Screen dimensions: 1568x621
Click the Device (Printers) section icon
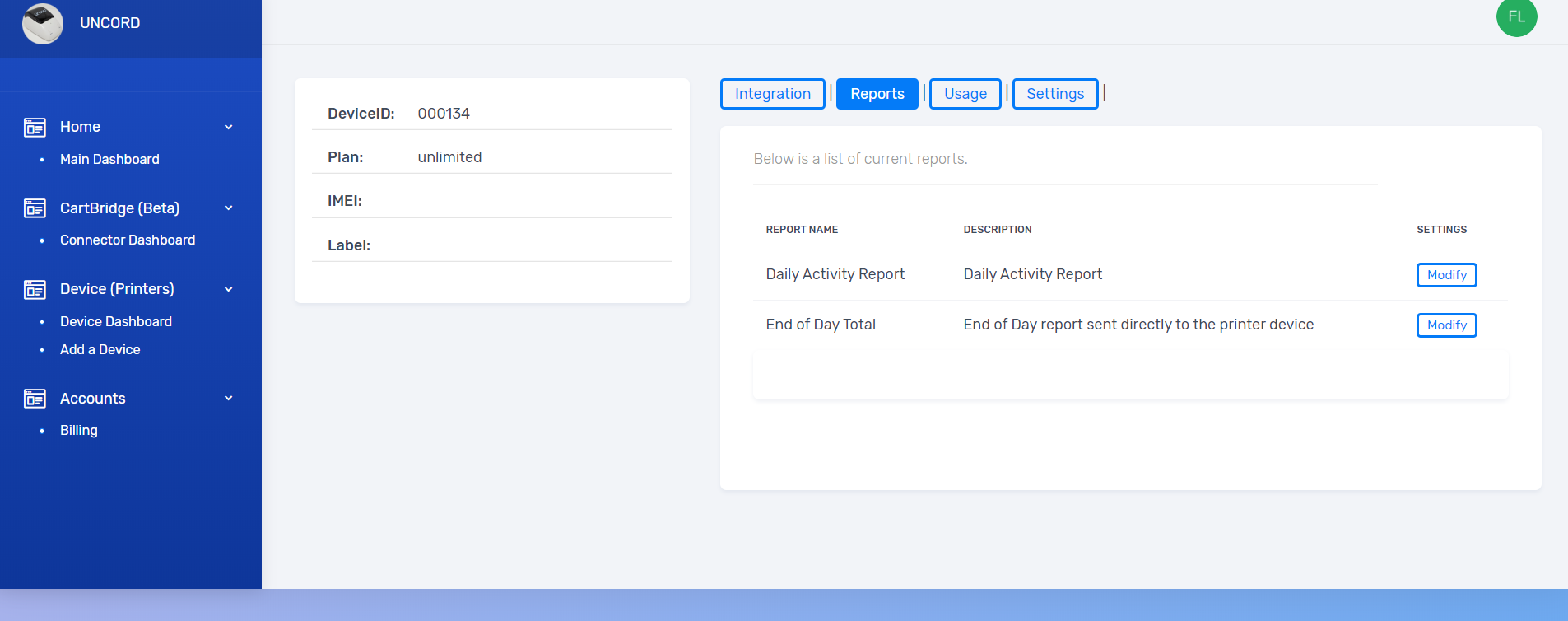coord(35,290)
